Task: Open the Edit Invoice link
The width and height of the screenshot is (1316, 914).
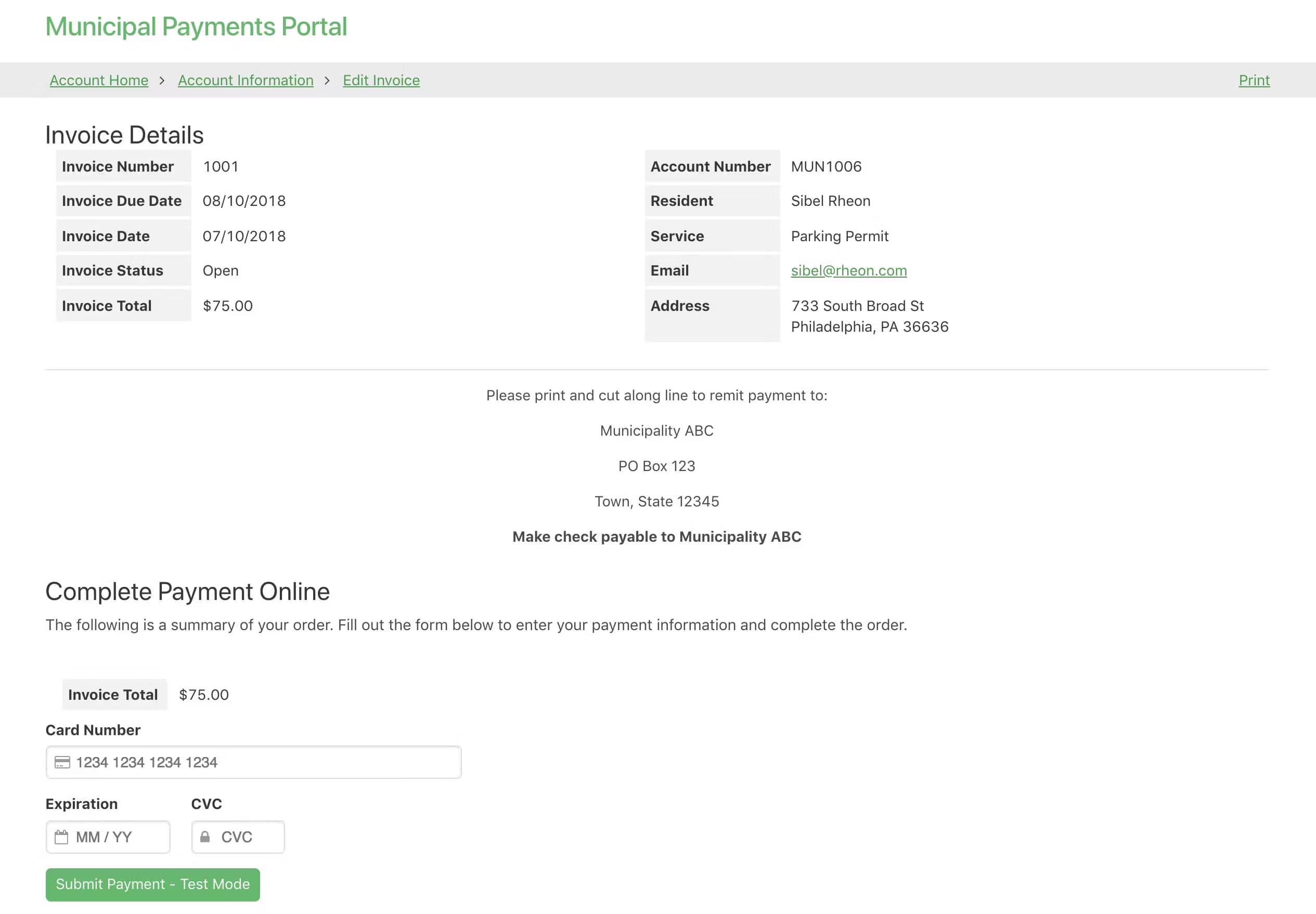Action: coord(381,80)
